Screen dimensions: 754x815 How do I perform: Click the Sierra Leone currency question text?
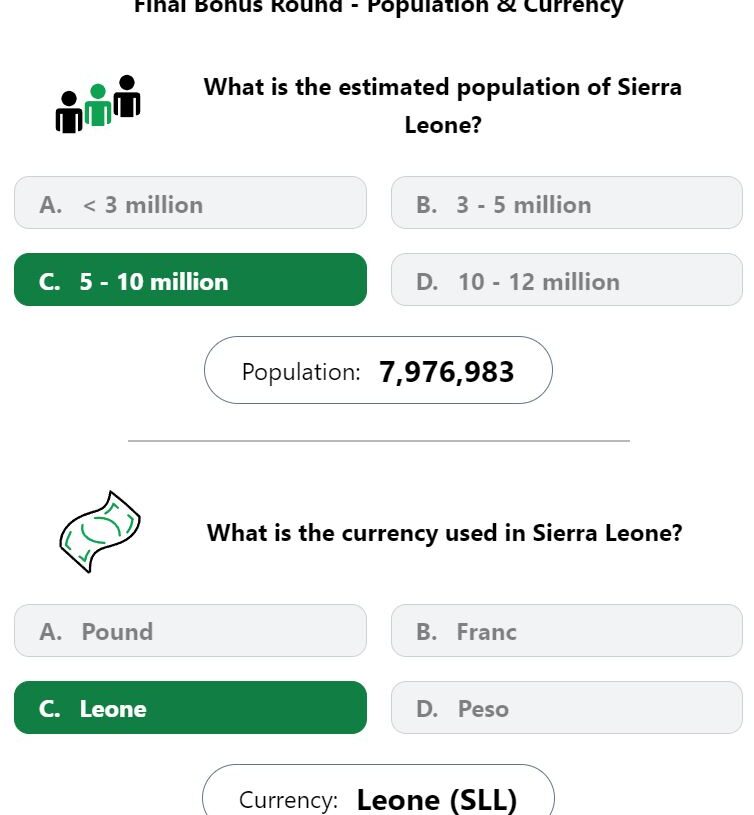(x=444, y=533)
